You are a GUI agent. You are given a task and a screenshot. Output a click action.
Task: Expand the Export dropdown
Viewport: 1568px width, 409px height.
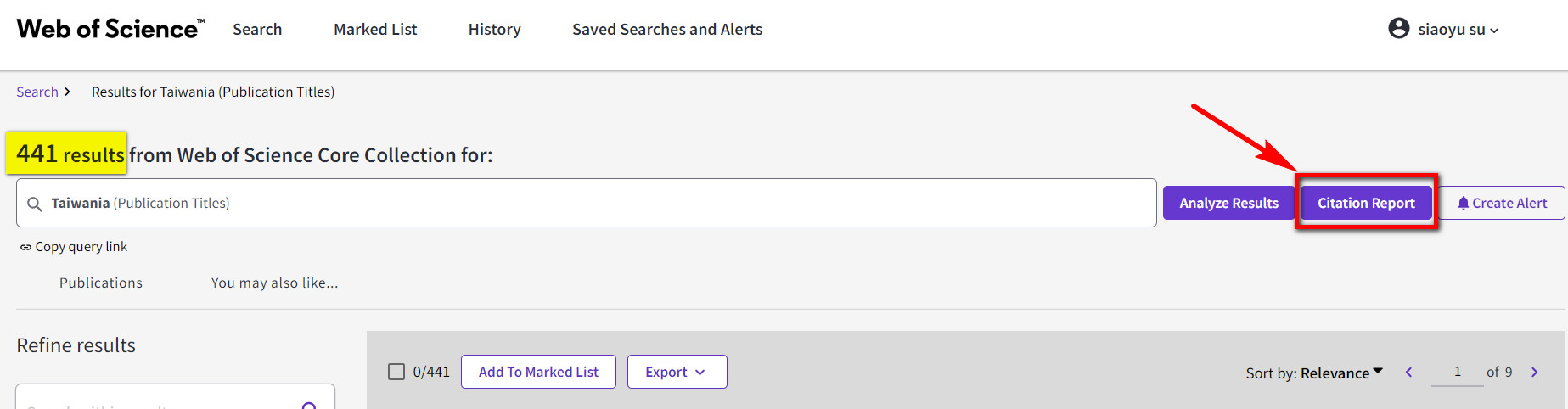tap(677, 372)
